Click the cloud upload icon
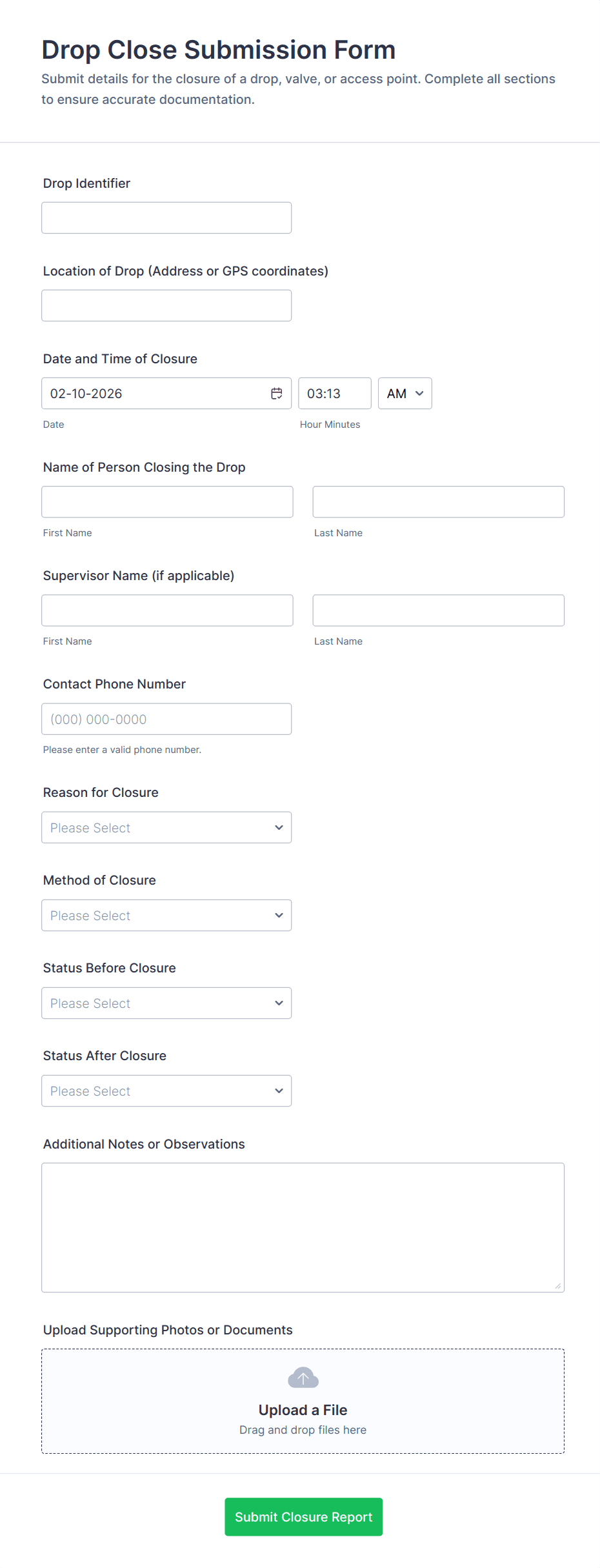600x1568 pixels. coord(303,1378)
